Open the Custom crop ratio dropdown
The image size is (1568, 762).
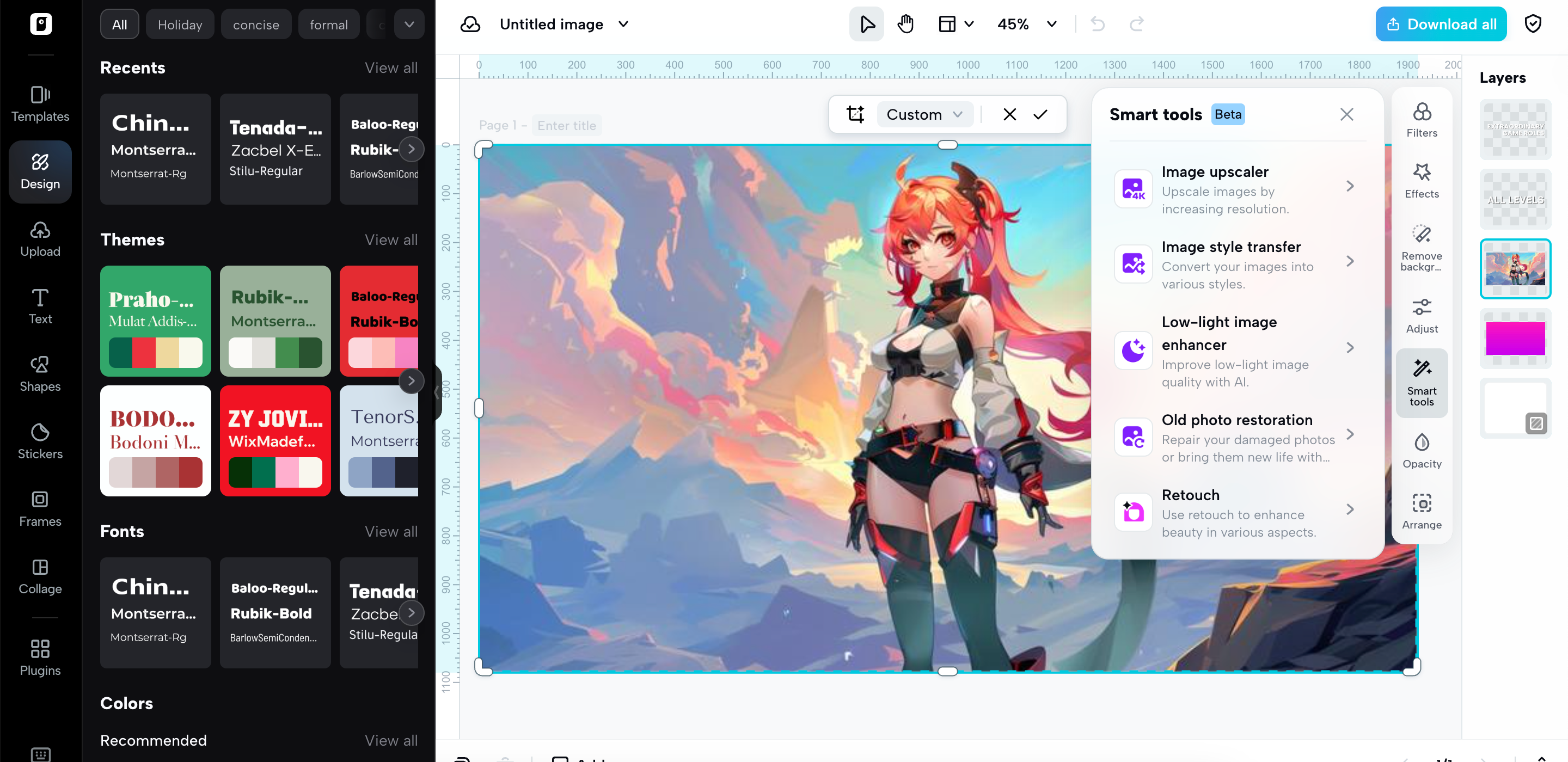[925, 114]
